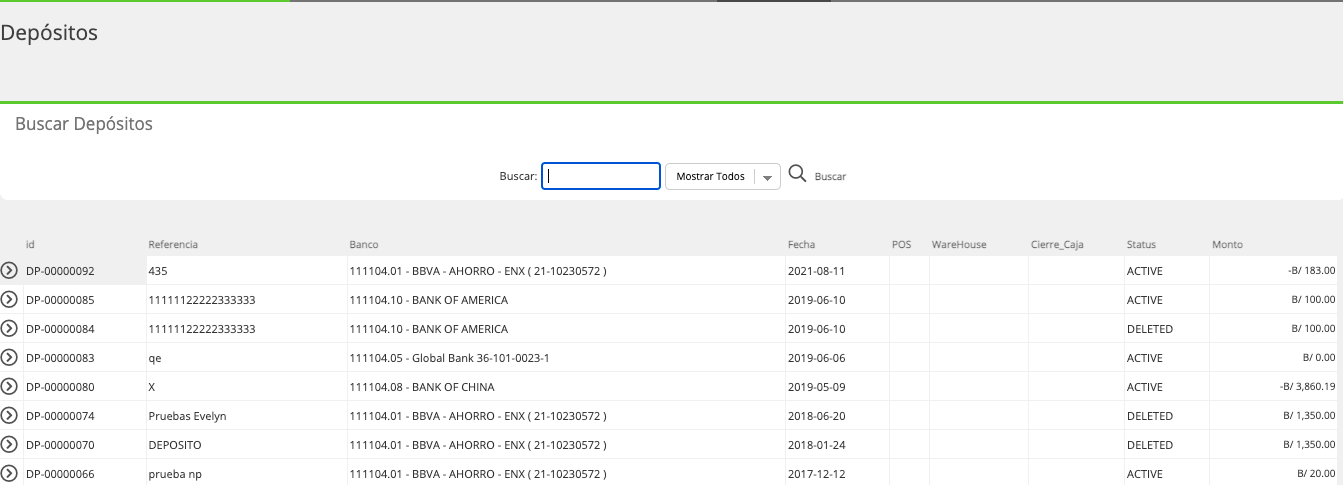Click date 2018-01-24 cell
Image resolution: width=1343 pixels, height=485 pixels.
(x=837, y=445)
